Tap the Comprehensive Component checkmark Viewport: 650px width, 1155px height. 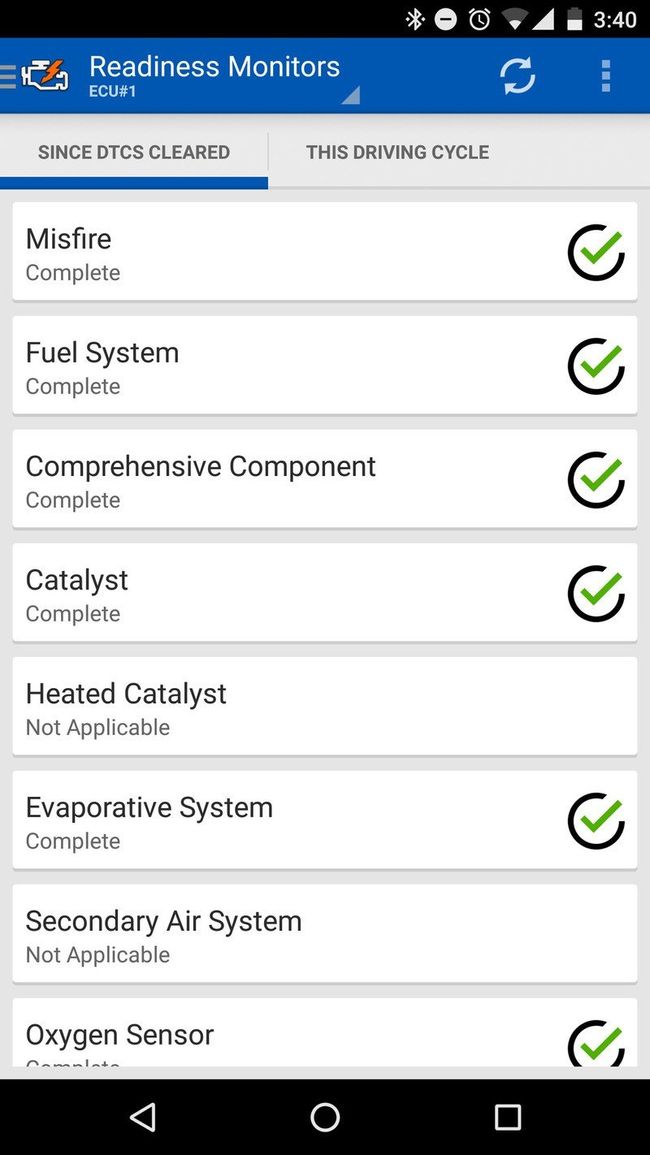click(596, 480)
